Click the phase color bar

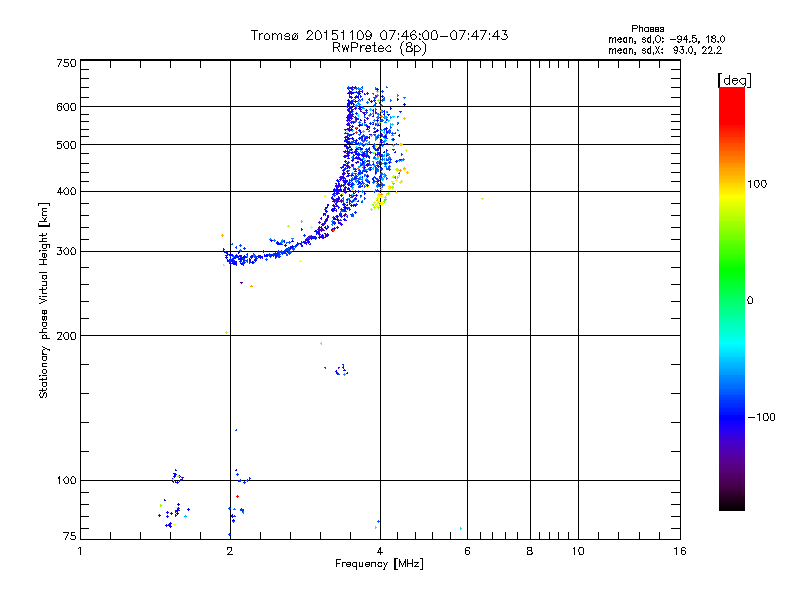pyautogui.click(x=732, y=298)
